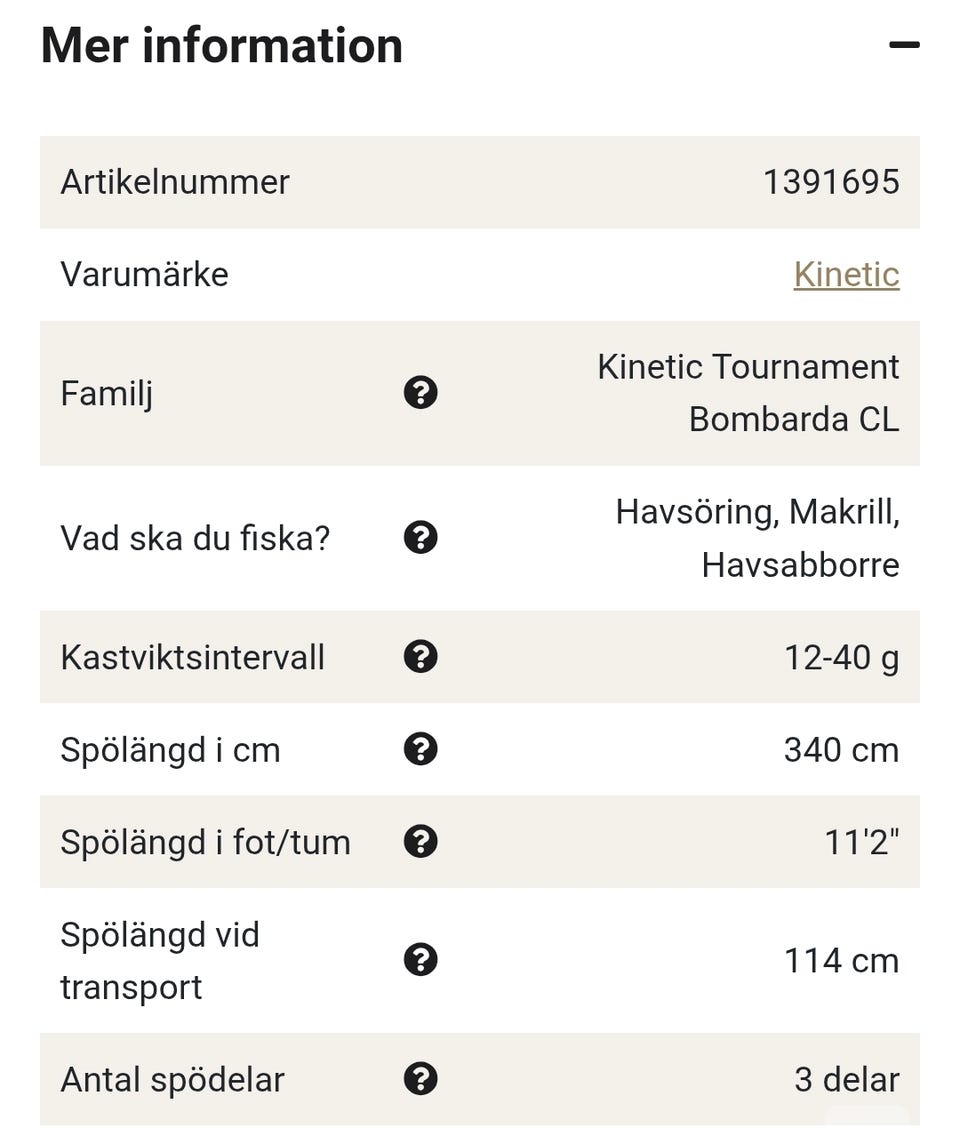This screenshot has height=1128, width=960.
Task: Show help for Antal spödelar
Action: (421, 1079)
